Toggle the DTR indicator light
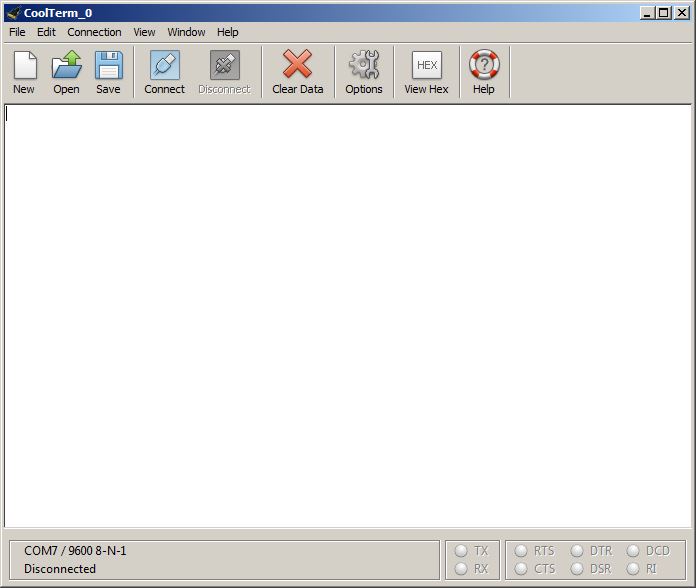 tap(577, 551)
